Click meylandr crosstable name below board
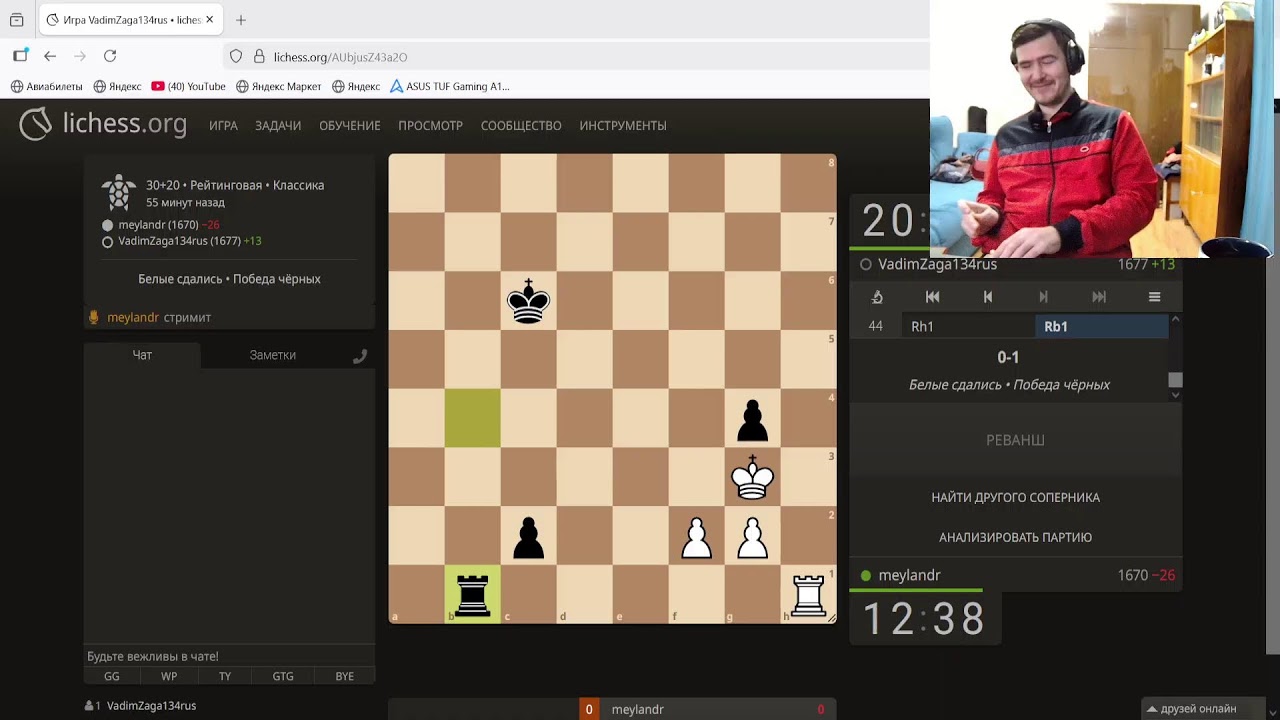The width and height of the screenshot is (1280, 720). 637,709
